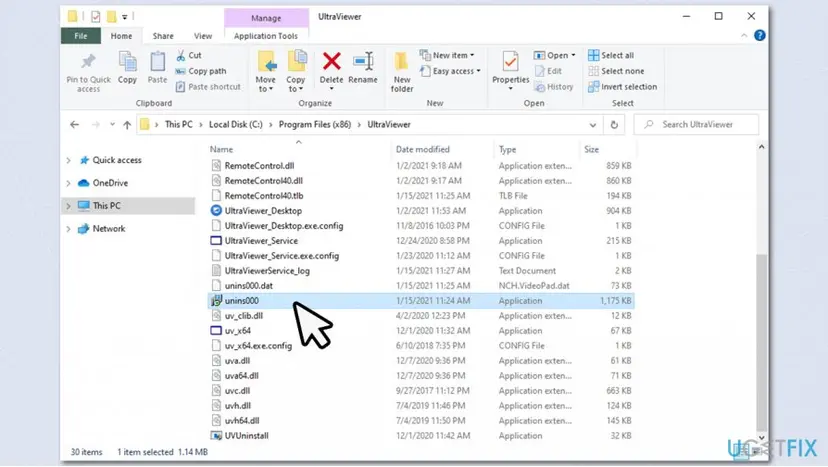Select the uv_x64 application icon
Image resolution: width=828 pixels, height=467 pixels.
[216, 331]
